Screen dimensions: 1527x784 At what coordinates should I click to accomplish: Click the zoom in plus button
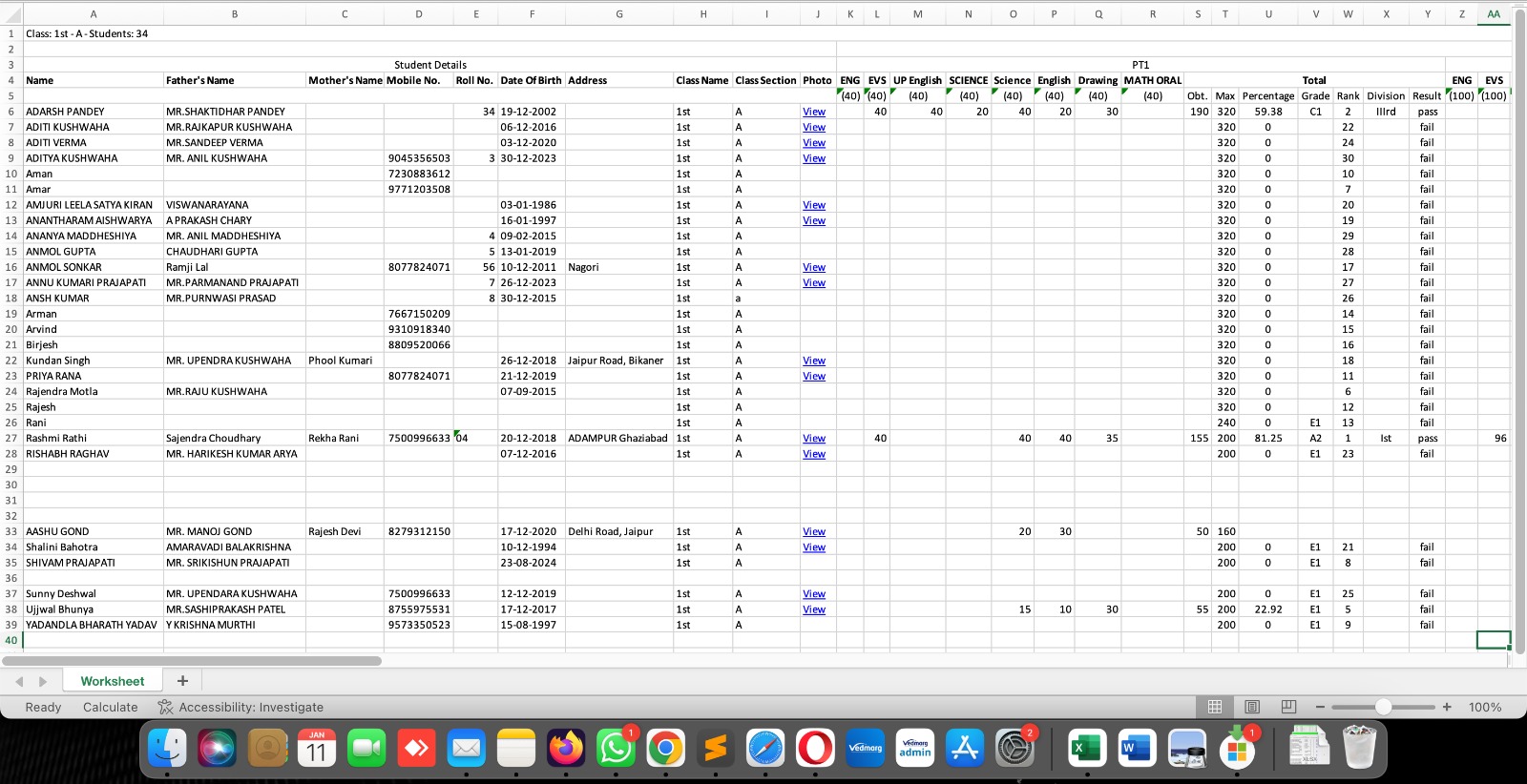1447,707
